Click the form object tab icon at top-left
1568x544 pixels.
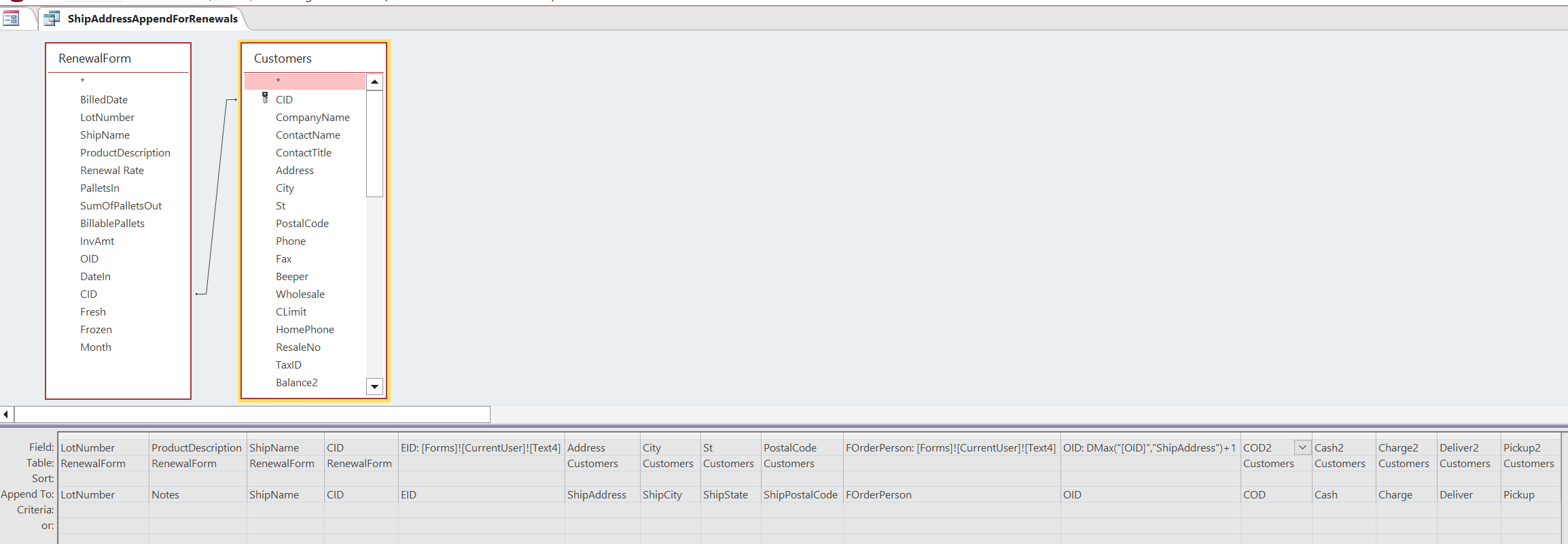[11, 18]
